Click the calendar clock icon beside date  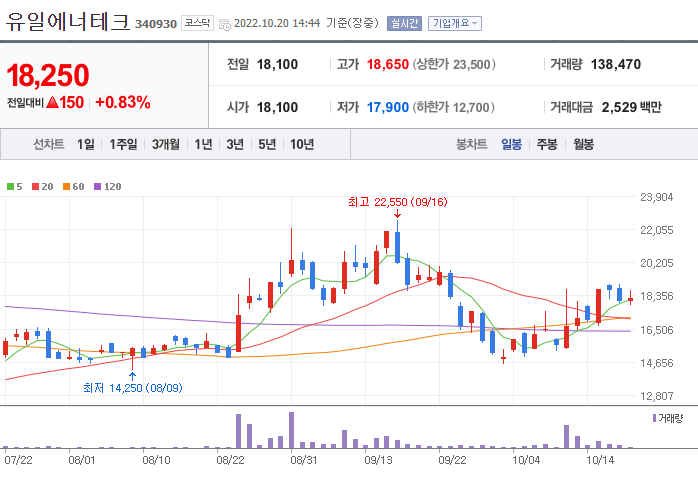coord(225,24)
